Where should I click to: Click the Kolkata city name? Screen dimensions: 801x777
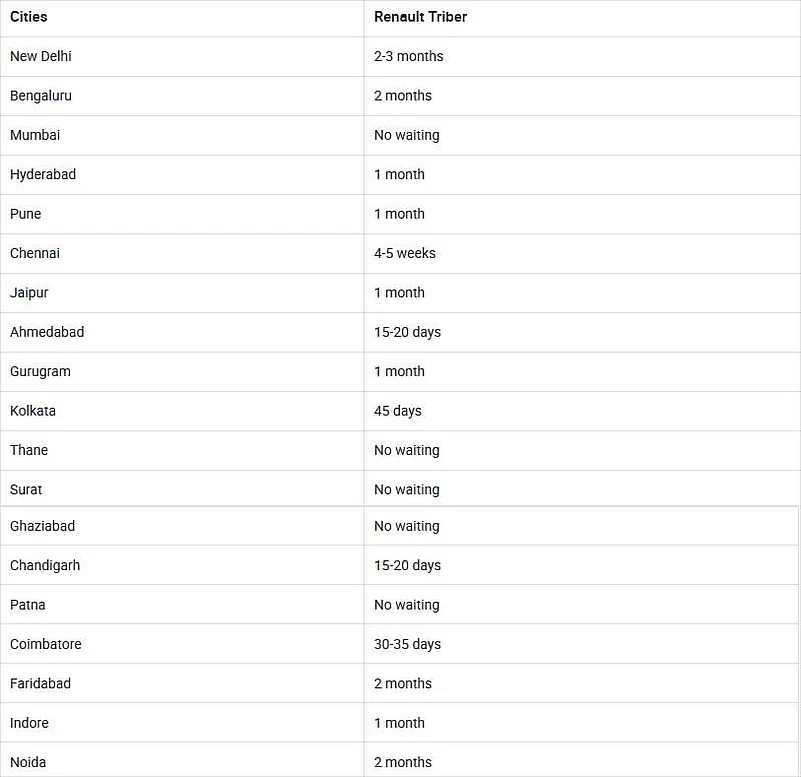33,411
